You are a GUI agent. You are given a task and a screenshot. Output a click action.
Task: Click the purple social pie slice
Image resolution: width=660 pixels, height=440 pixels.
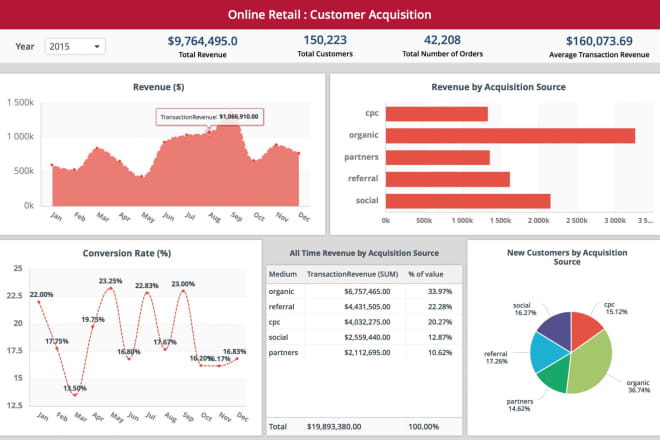point(558,329)
